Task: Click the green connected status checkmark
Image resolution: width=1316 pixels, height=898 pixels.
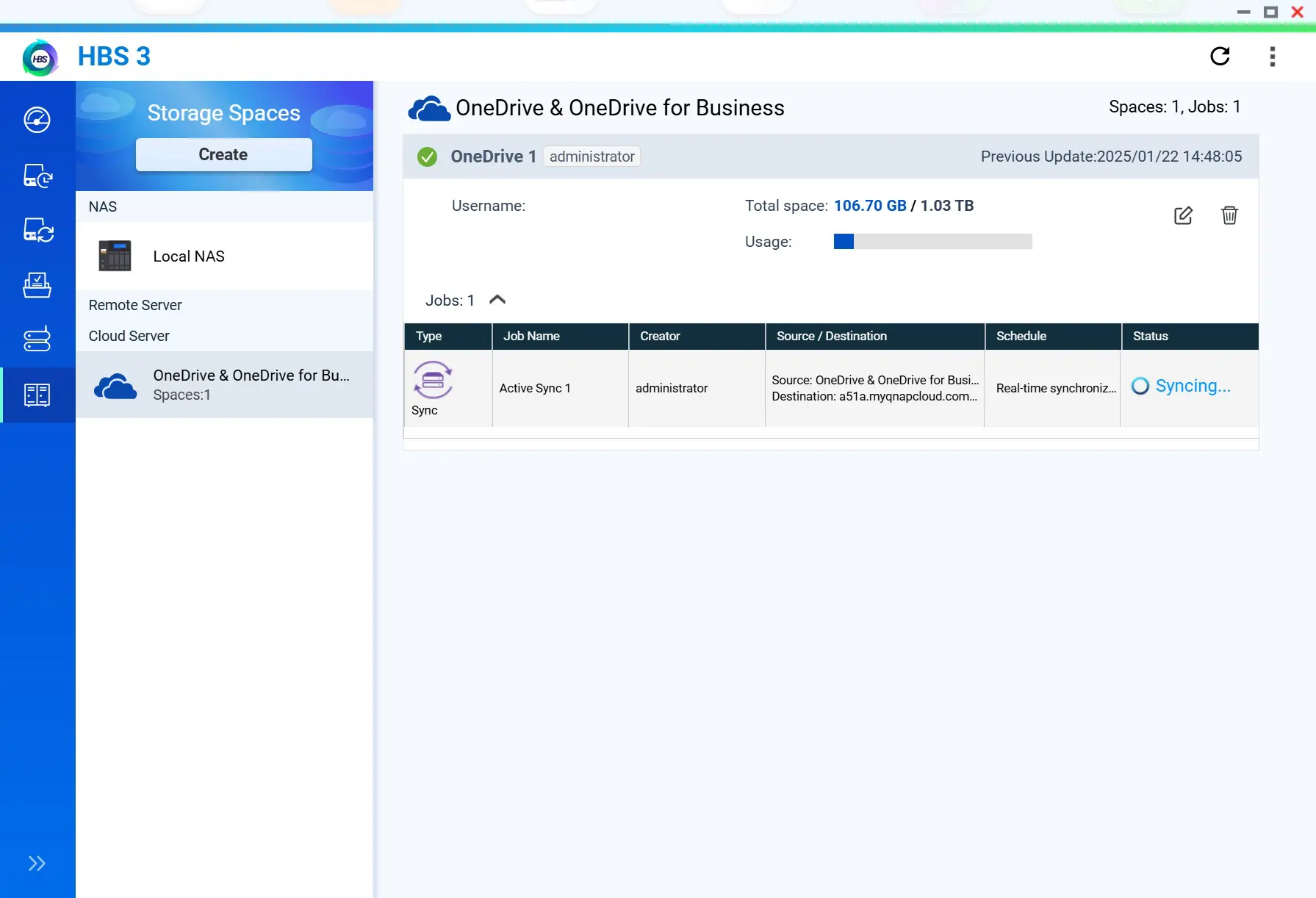Action: pos(427,157)
